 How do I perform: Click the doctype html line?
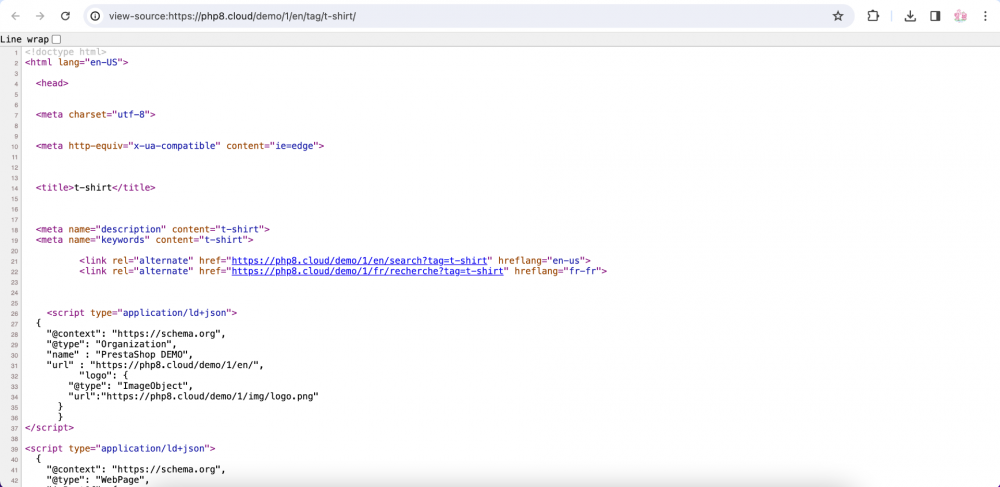(66, 52)
